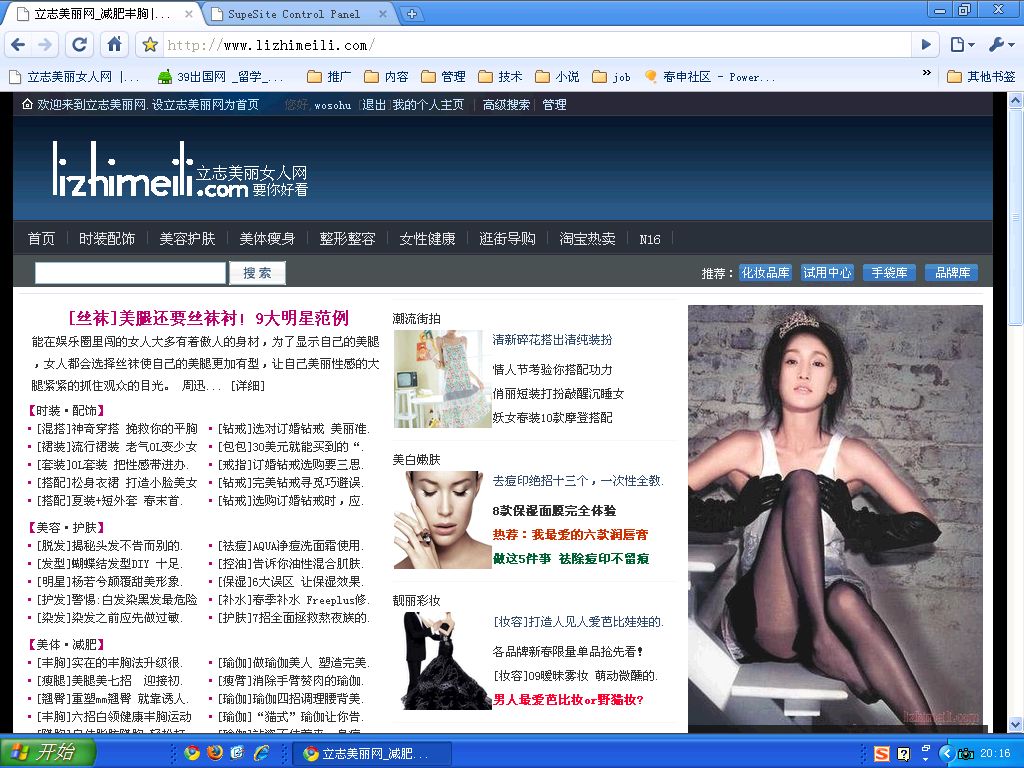Open the 整形整容 navigation item
Screen dimensions: 1024x768
pyautogui.click(x=347, y=239)
